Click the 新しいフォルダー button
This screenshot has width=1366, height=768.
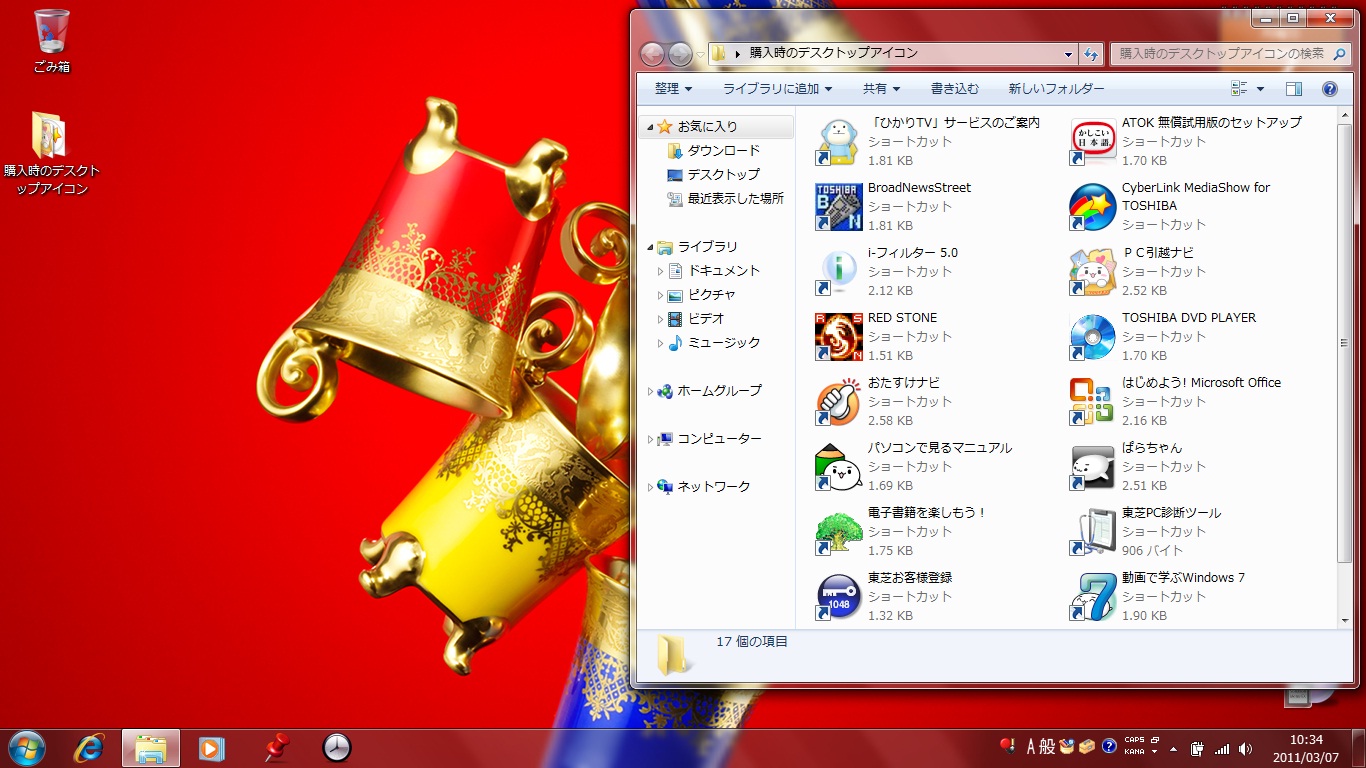click(1056, 89)
